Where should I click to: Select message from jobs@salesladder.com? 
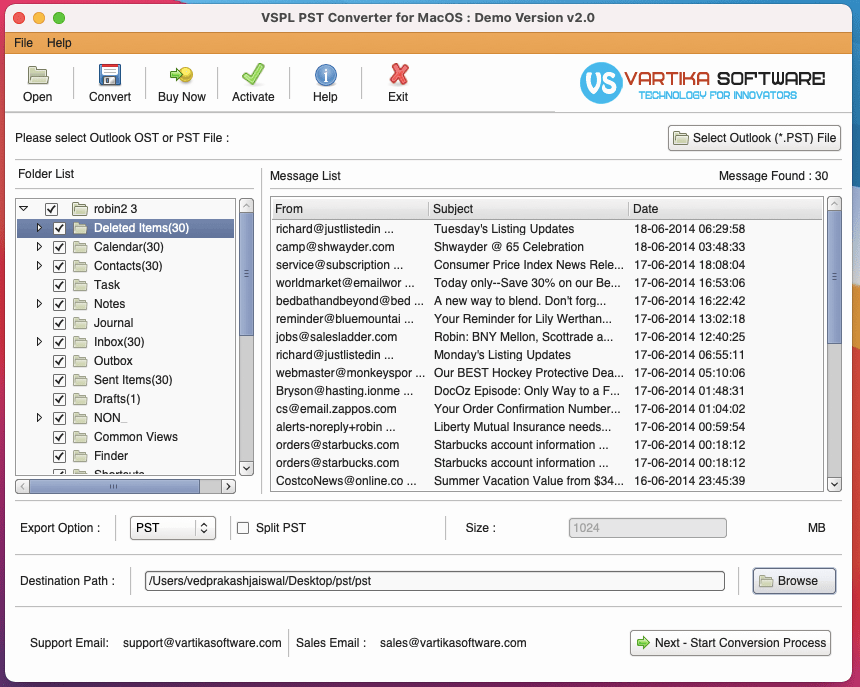point(547,337)
